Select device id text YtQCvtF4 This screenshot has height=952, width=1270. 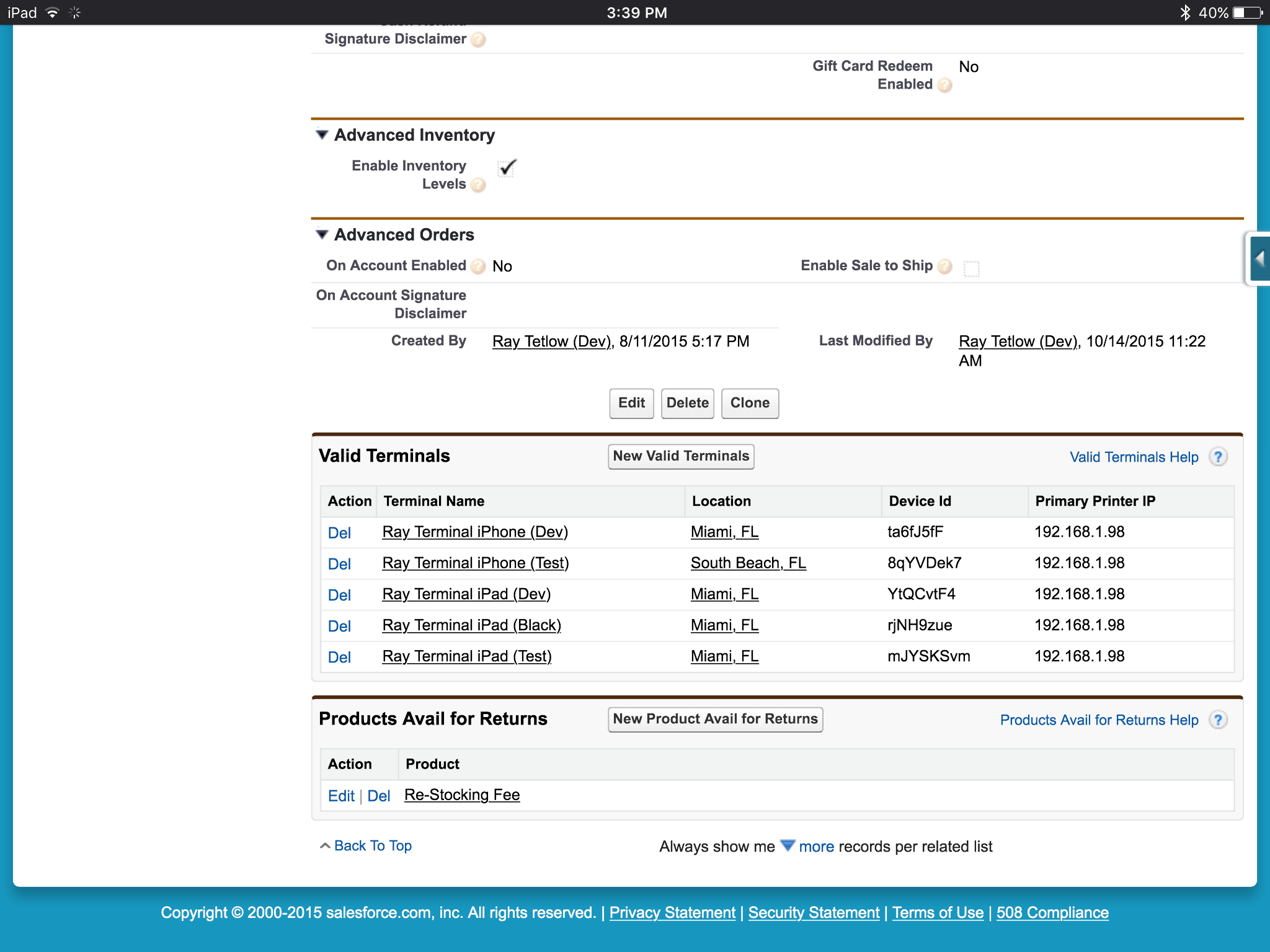coord(921,594)
